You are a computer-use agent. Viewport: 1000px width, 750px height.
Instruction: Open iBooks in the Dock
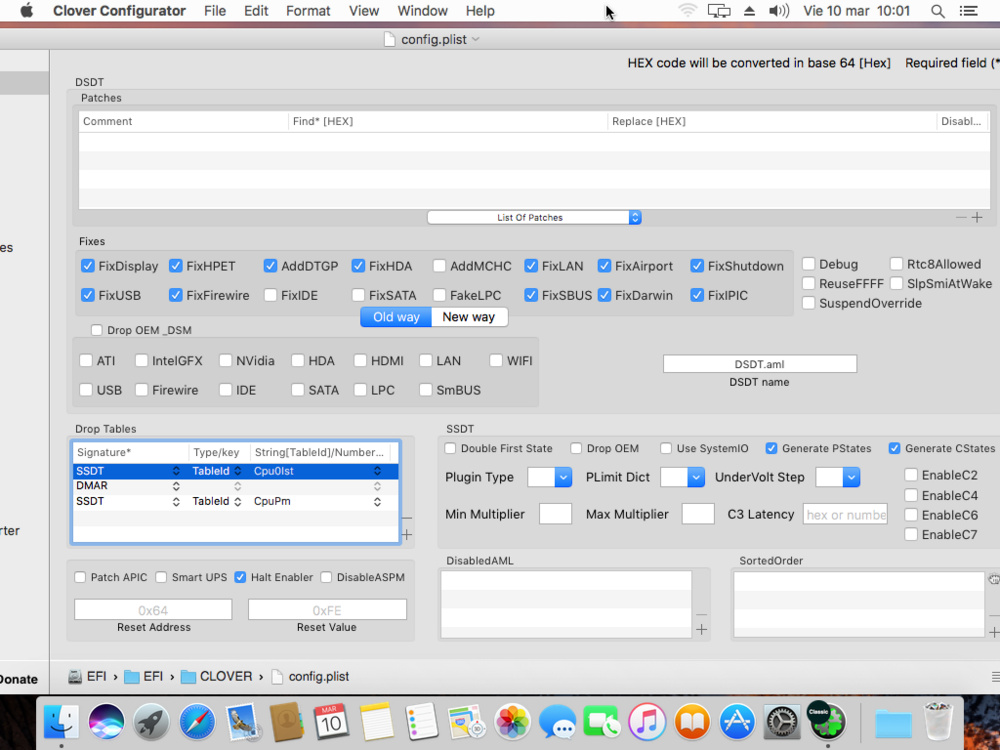coord(692,722)
